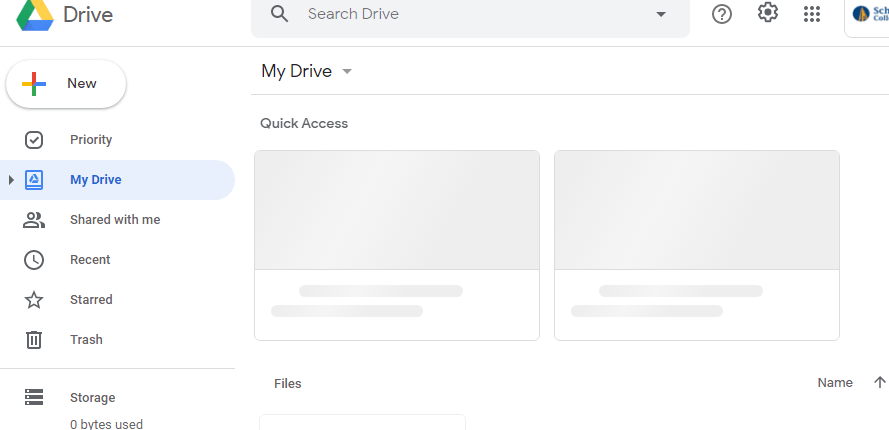Image resolution: width=889 pixels, height=430 pixels.
Task: Open the Help question mark icon
Action: 722,14
